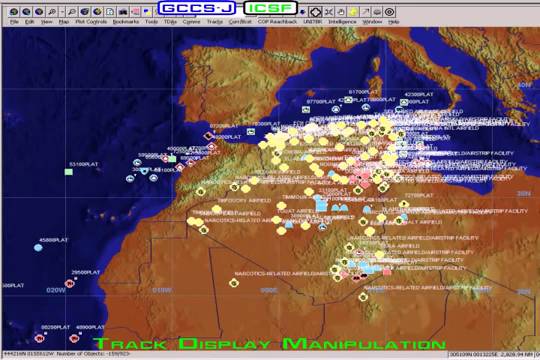Select the lone yellow airfield marker in Mauritania
The height and width of the screenshot is (360, 540).
click(x=234, y=283)
